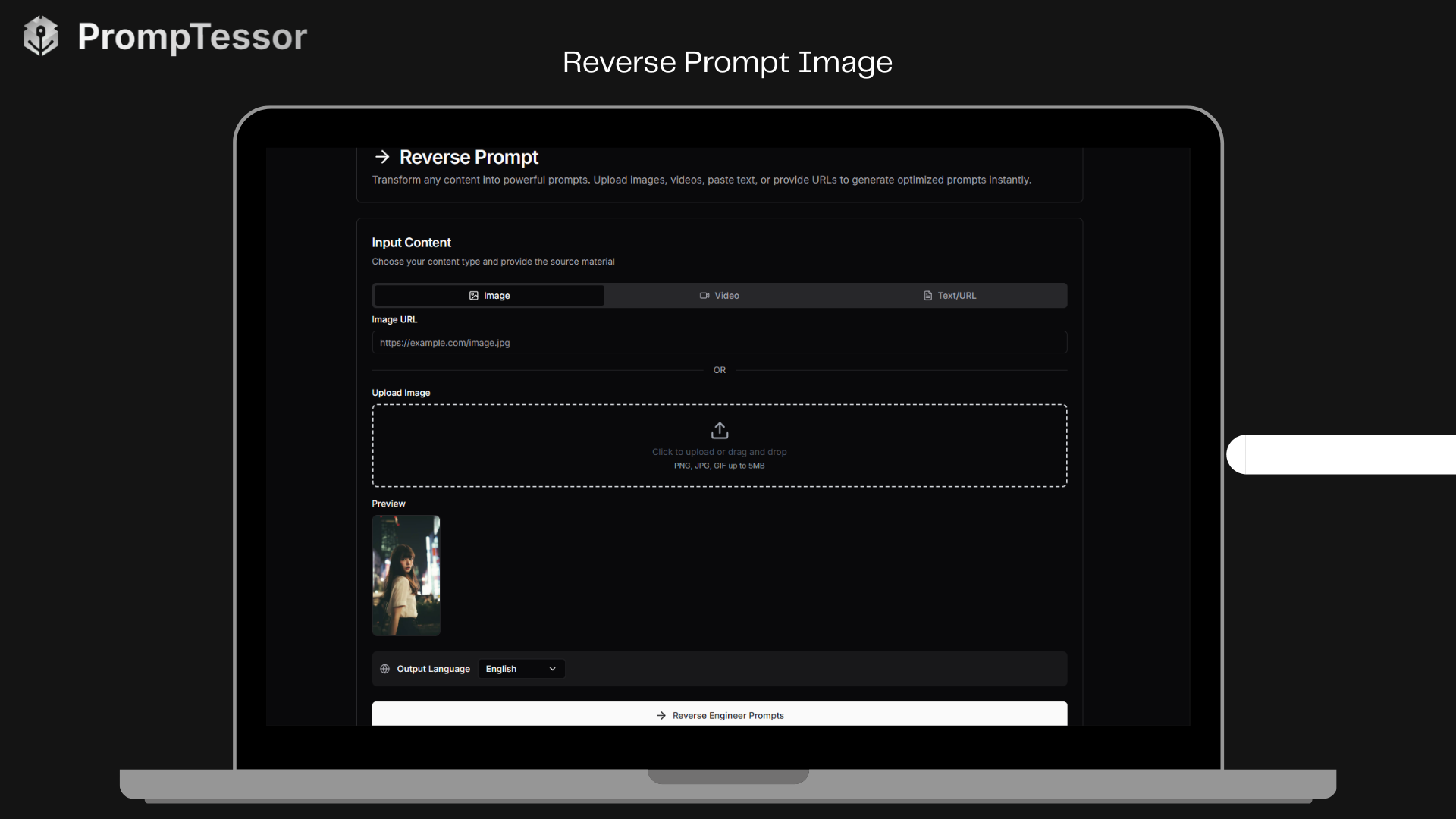
Task: Click the document icon on Text/URL tab
Action: [928, 295]
